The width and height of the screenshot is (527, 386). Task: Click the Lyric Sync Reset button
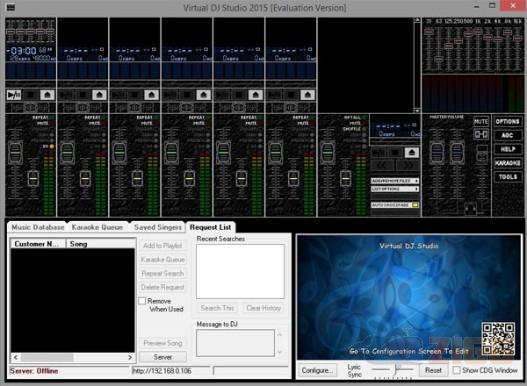433,370
